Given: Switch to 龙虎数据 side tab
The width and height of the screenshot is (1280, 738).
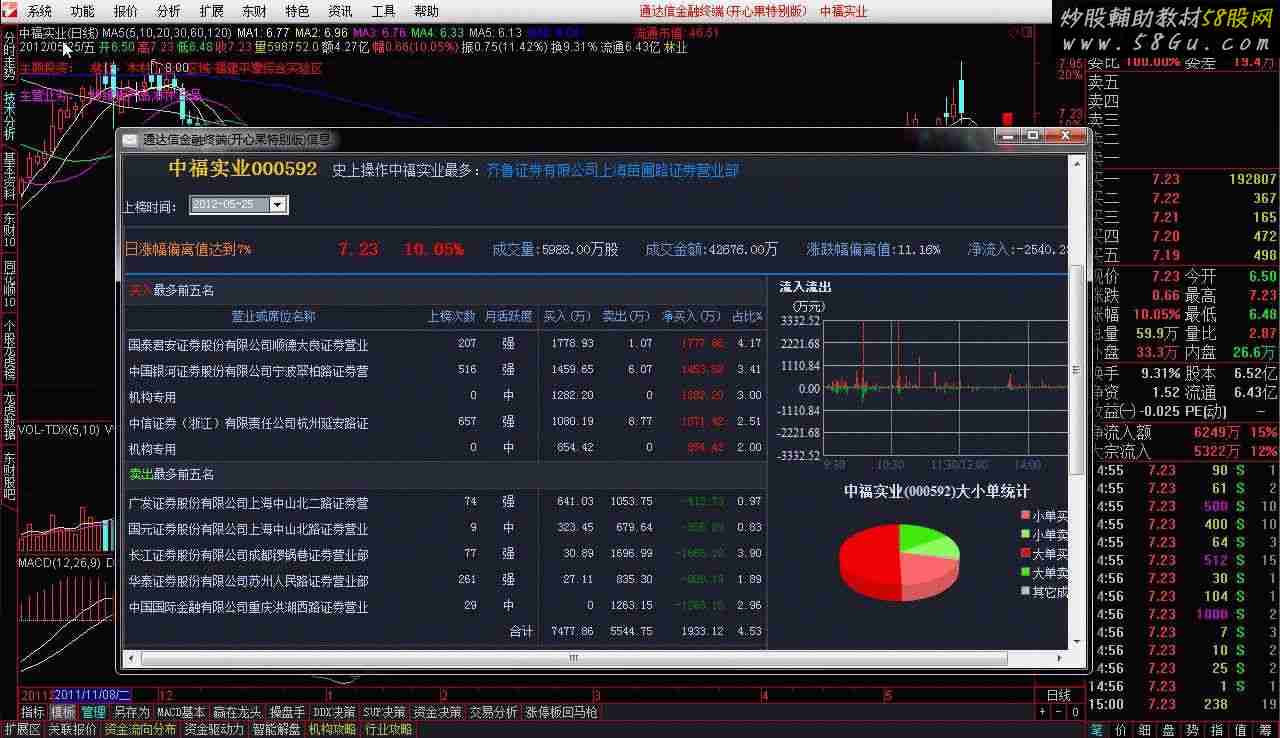Looking at the screenshot, I should click(9, 415).
